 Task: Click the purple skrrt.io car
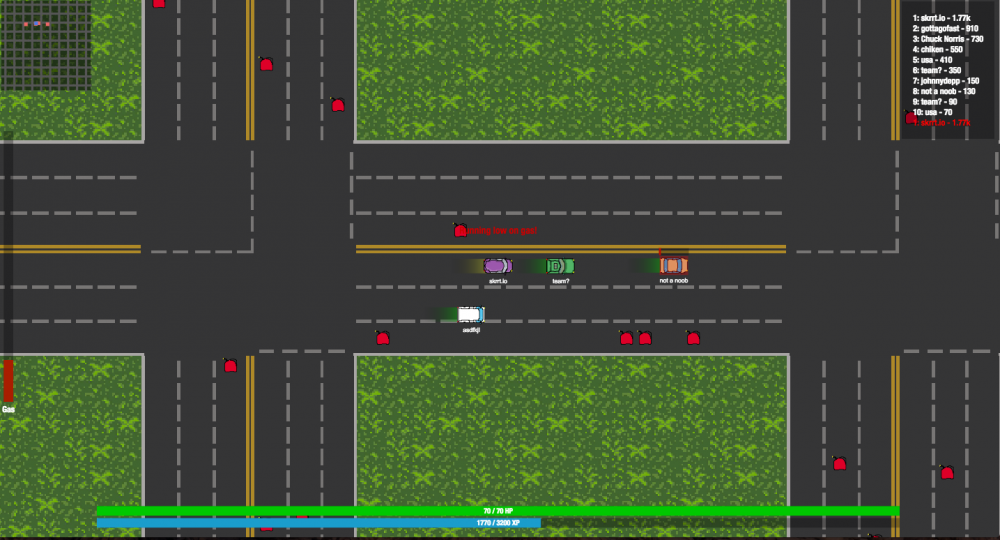point(497,266)
